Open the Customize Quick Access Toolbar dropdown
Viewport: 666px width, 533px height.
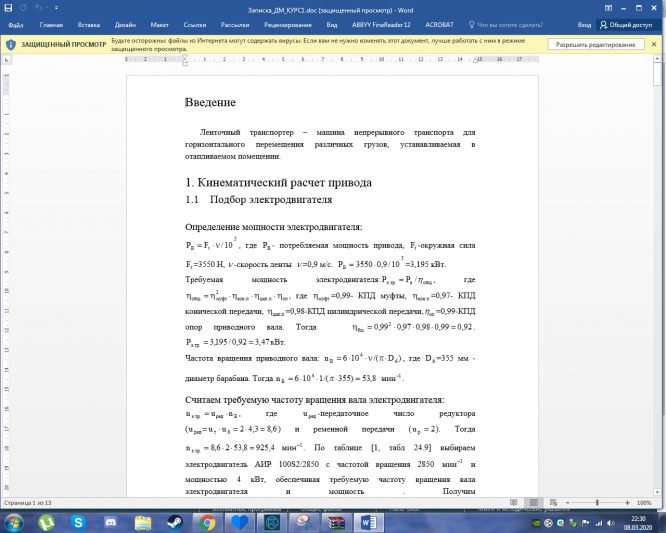[56, 8]
